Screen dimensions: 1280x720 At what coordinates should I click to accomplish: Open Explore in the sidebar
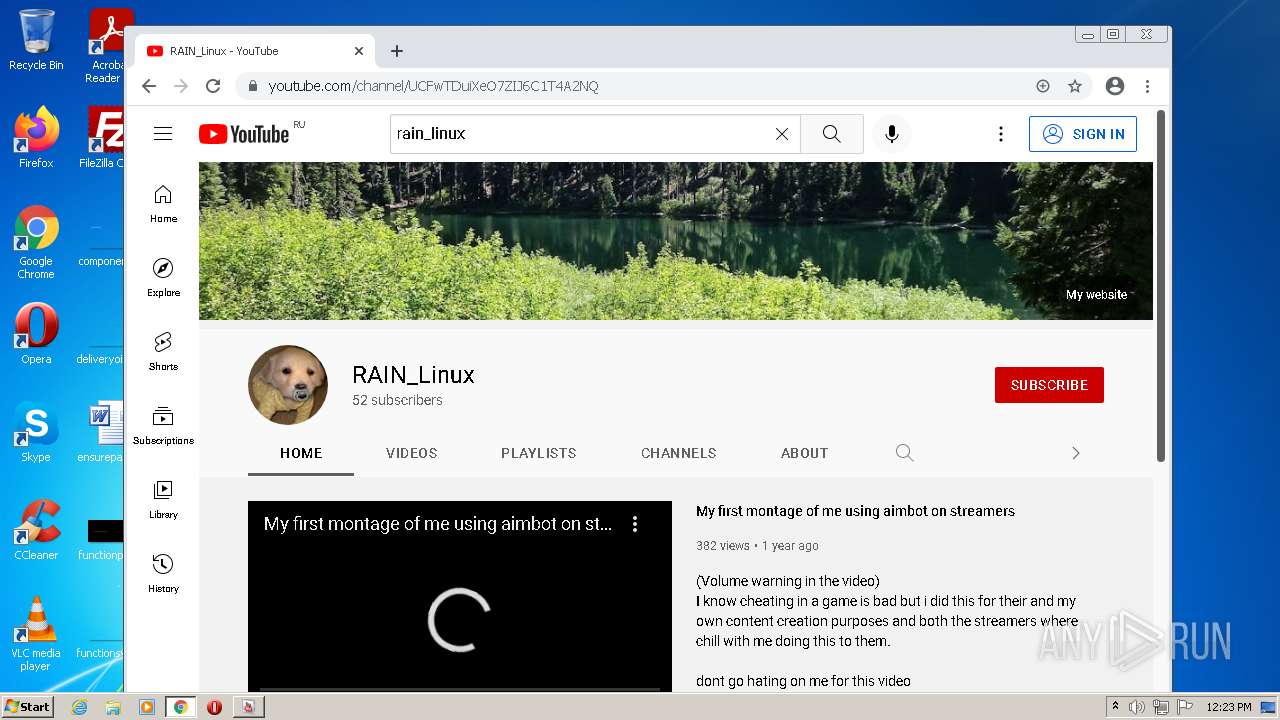pyautogui.click(x=163, y=278)
